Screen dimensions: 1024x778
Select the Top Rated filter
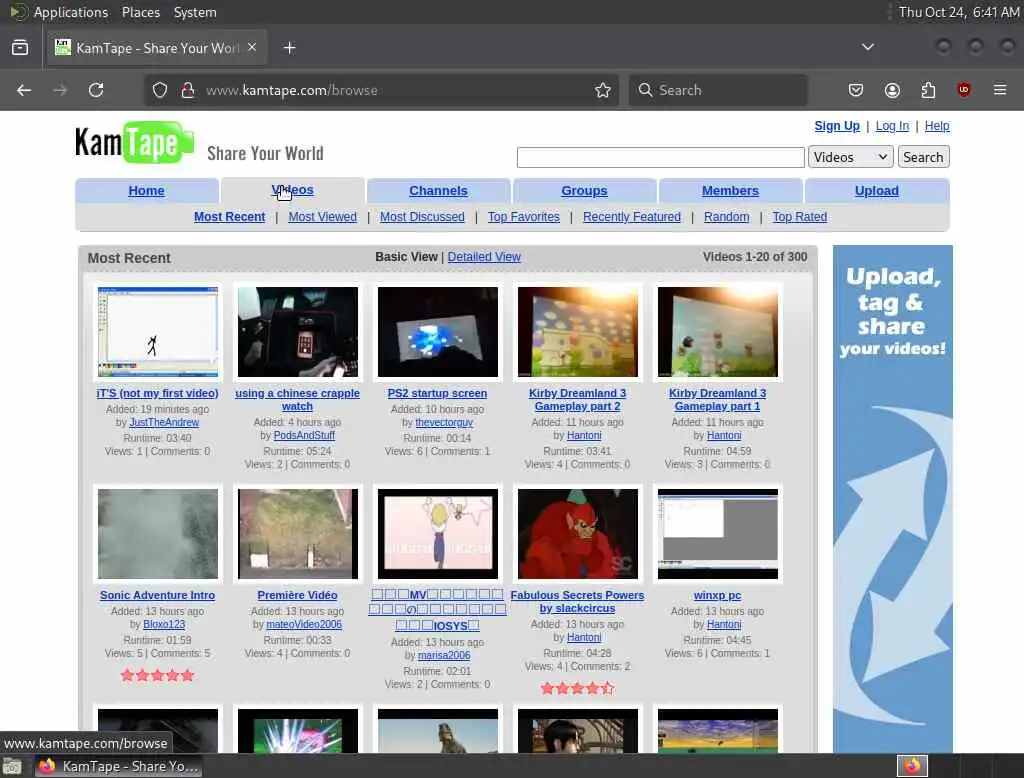[x=799, y=217]
